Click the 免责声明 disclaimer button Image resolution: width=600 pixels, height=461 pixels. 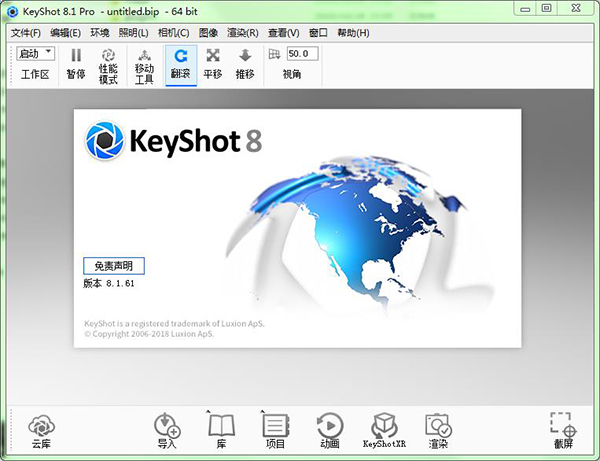[114, 266]
